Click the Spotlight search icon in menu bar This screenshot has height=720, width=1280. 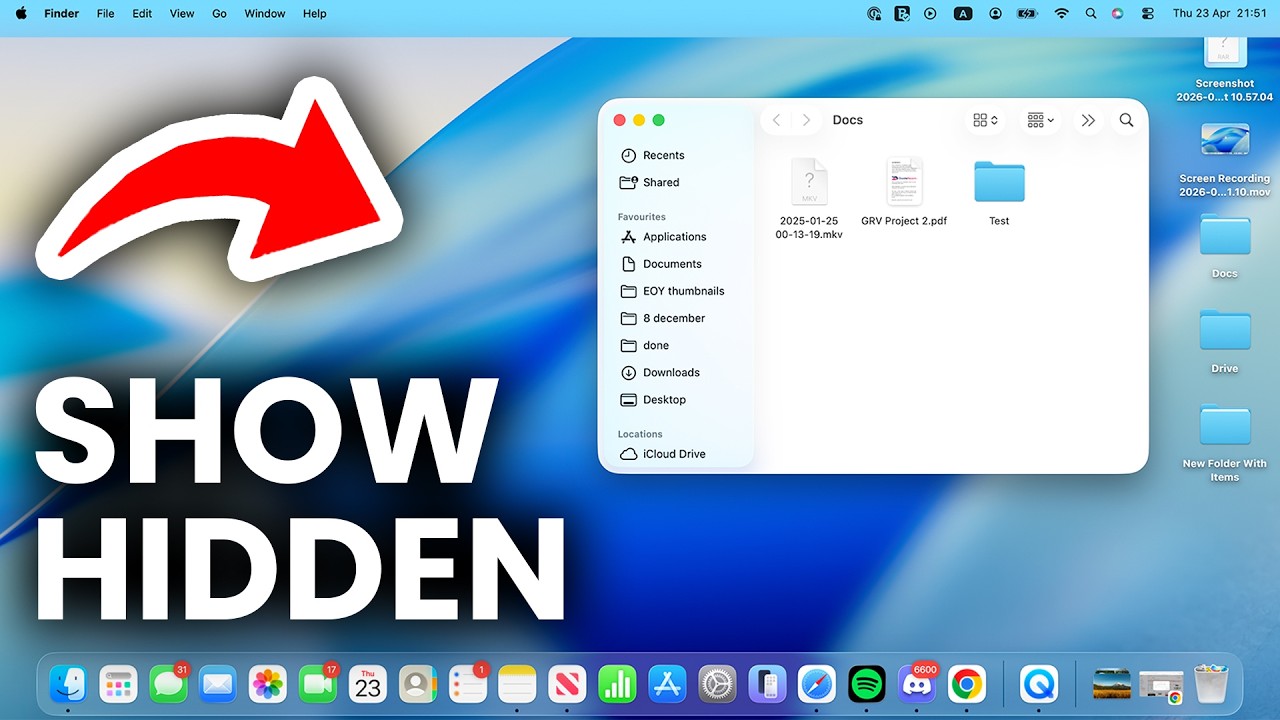tap(1090, 14)
